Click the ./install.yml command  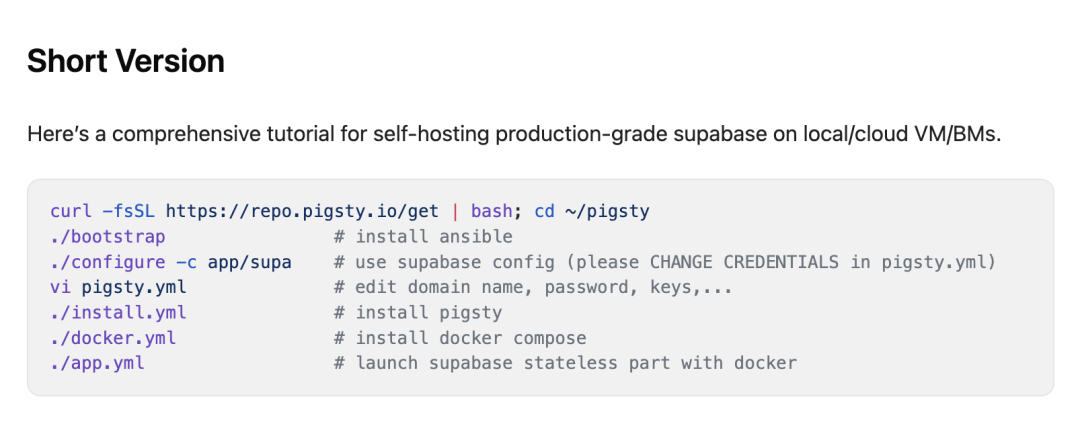click(x=118, y=312)
